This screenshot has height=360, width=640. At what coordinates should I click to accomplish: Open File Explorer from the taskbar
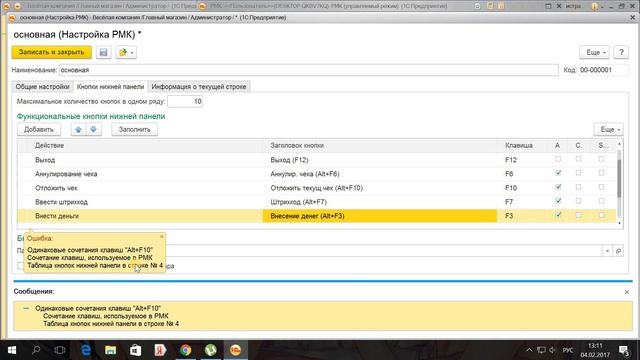(111, 350)
